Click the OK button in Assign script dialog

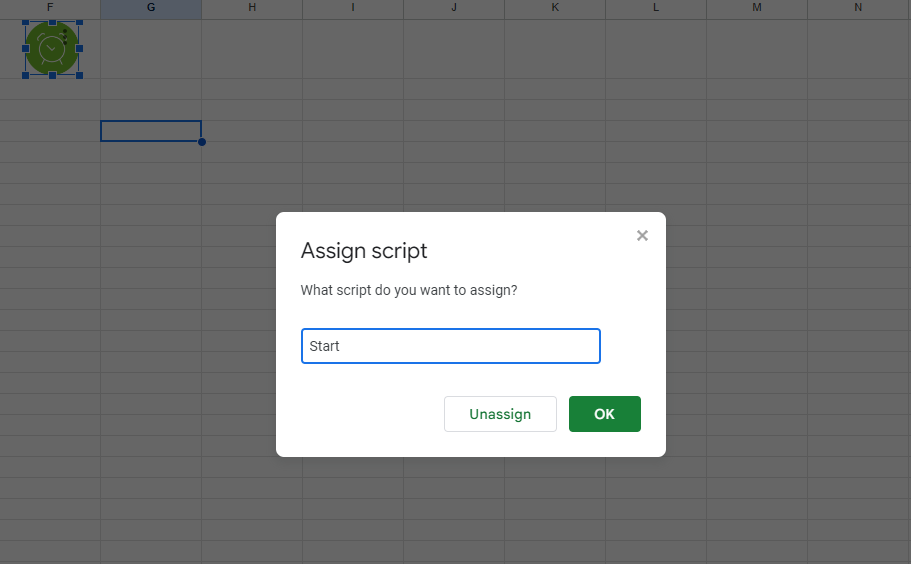click(x=604, y=414)
